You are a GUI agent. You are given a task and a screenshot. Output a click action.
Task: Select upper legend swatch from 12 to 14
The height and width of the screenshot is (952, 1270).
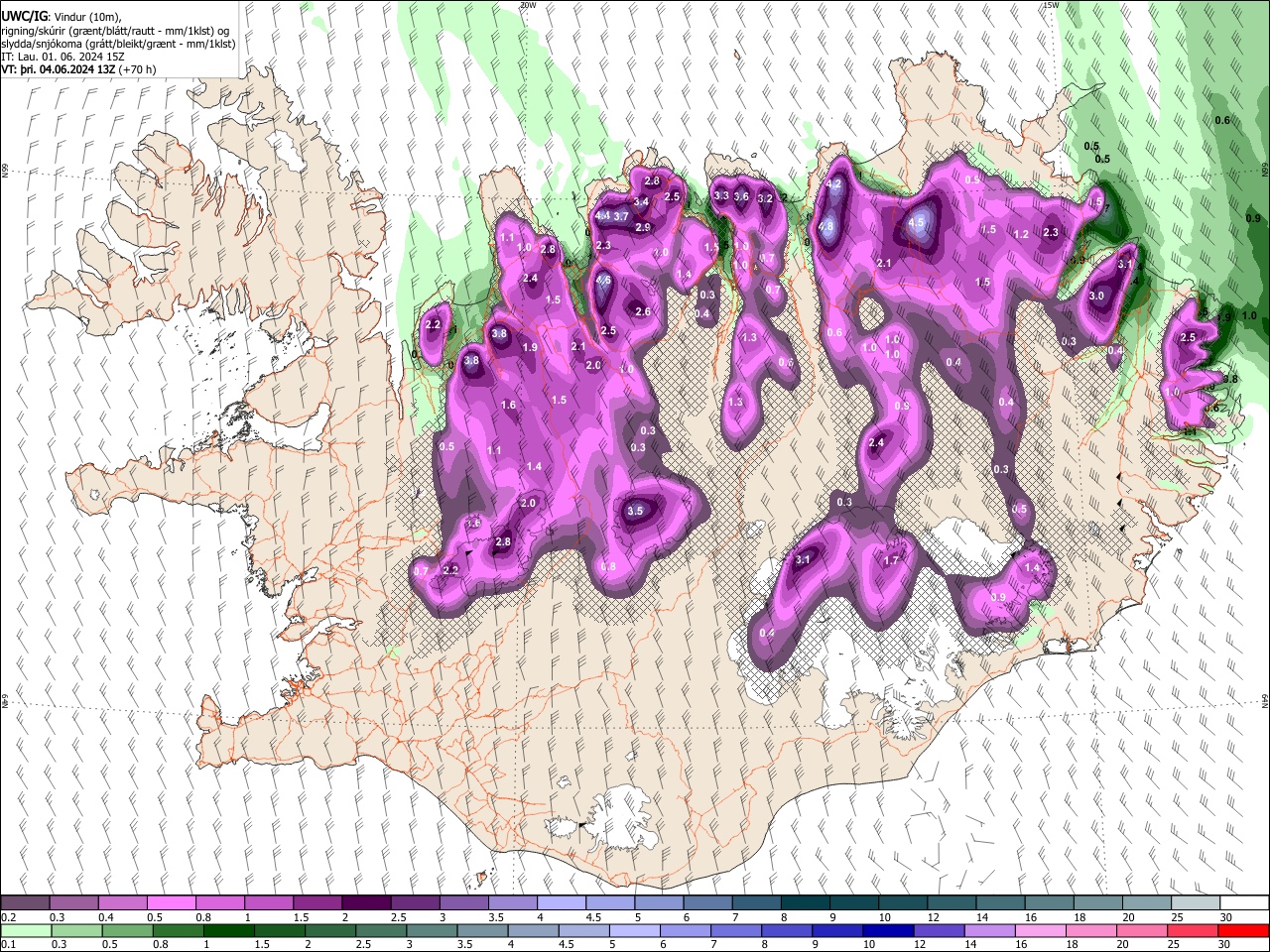952,903
